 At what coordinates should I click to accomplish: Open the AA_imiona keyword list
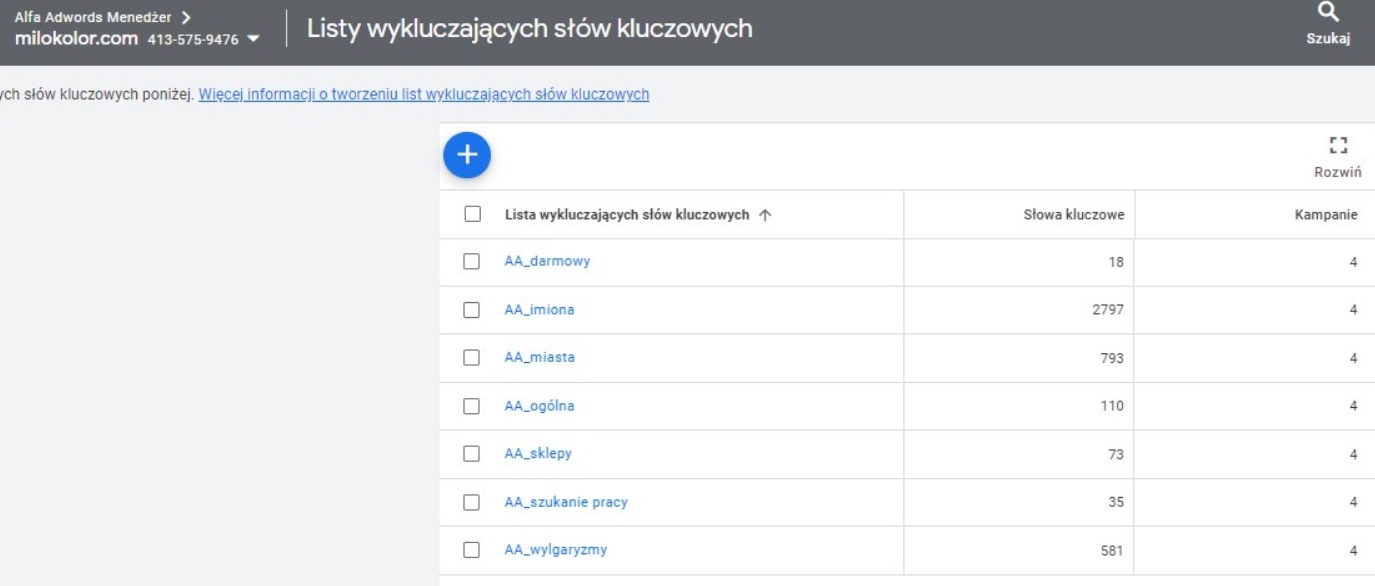tap(539, 310)
